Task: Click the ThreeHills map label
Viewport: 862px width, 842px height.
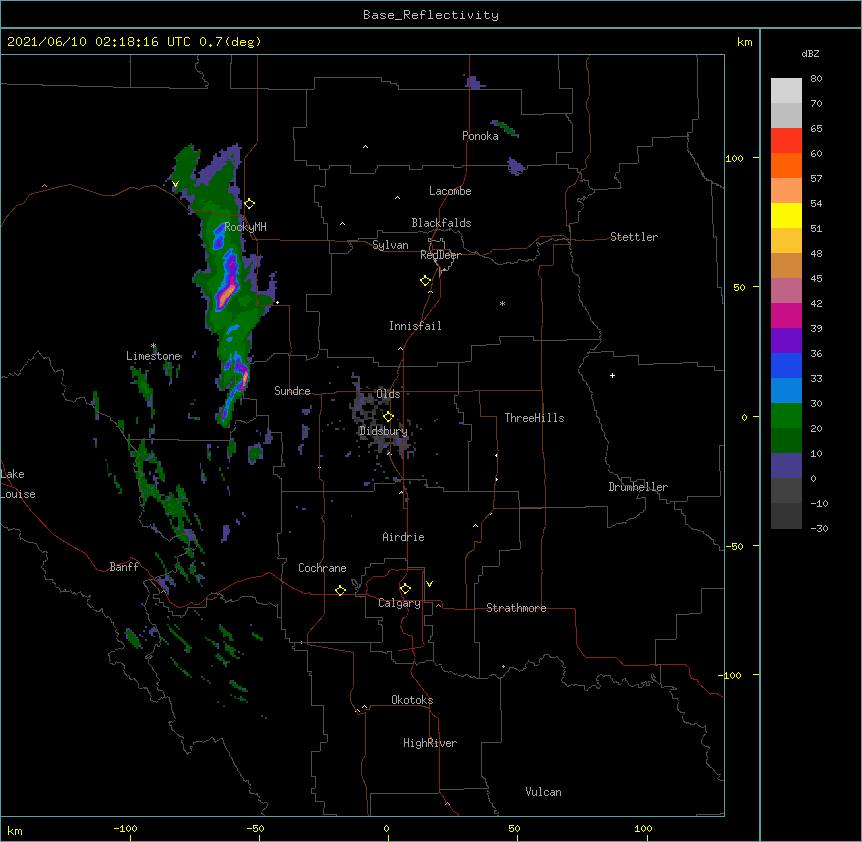Action: coord(534,418)
